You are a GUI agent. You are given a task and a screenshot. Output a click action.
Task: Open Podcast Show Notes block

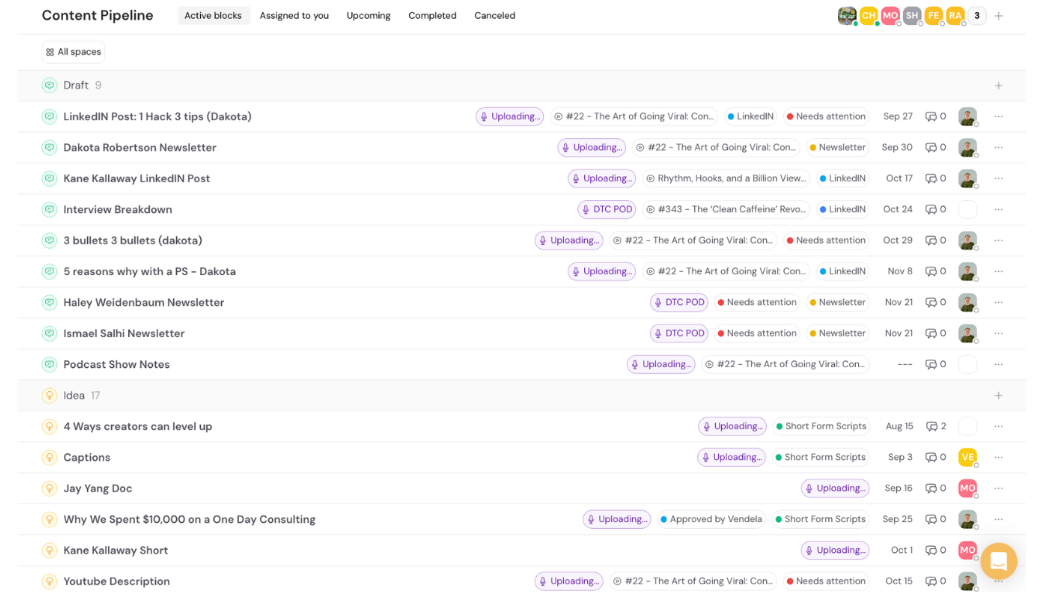click(x=116, y=364)
